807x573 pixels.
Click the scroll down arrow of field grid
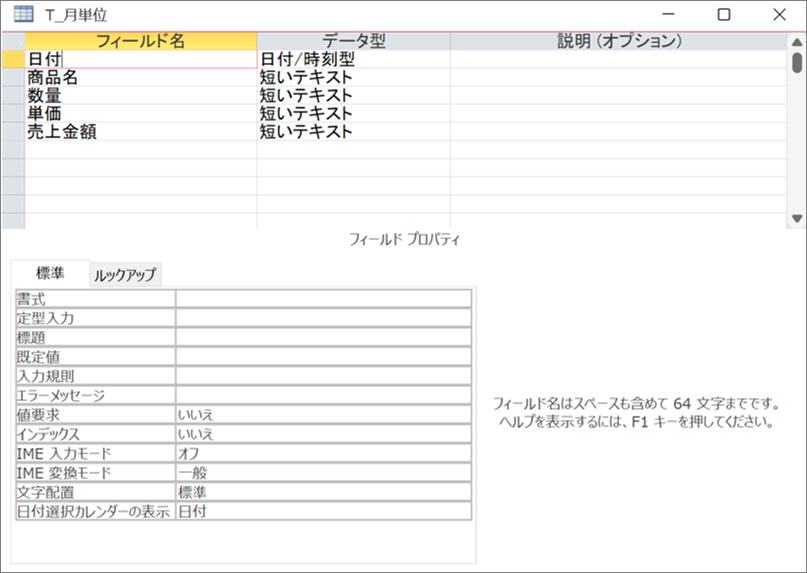coord(797,218)
